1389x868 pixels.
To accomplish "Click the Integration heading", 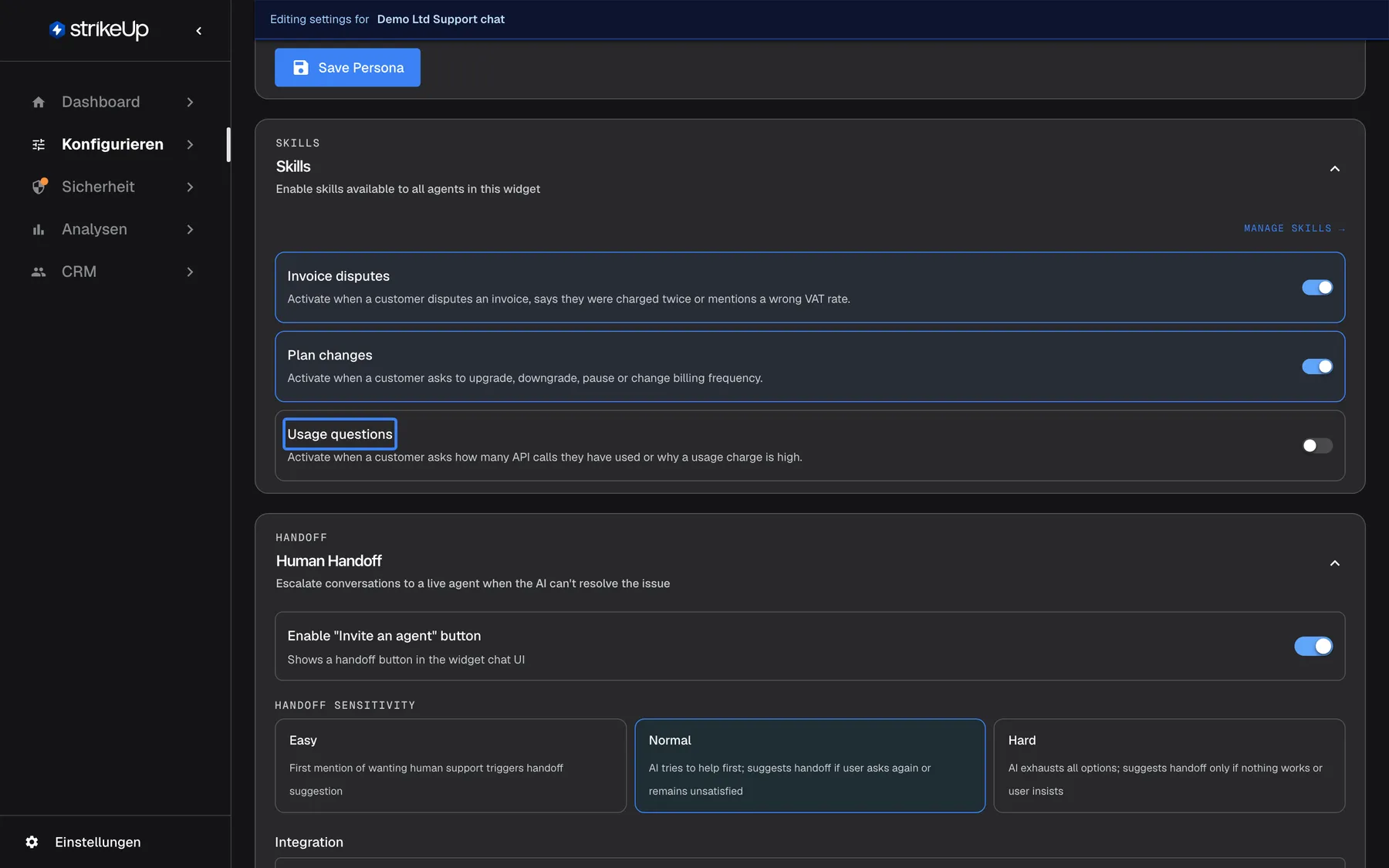I will (309, 843).
